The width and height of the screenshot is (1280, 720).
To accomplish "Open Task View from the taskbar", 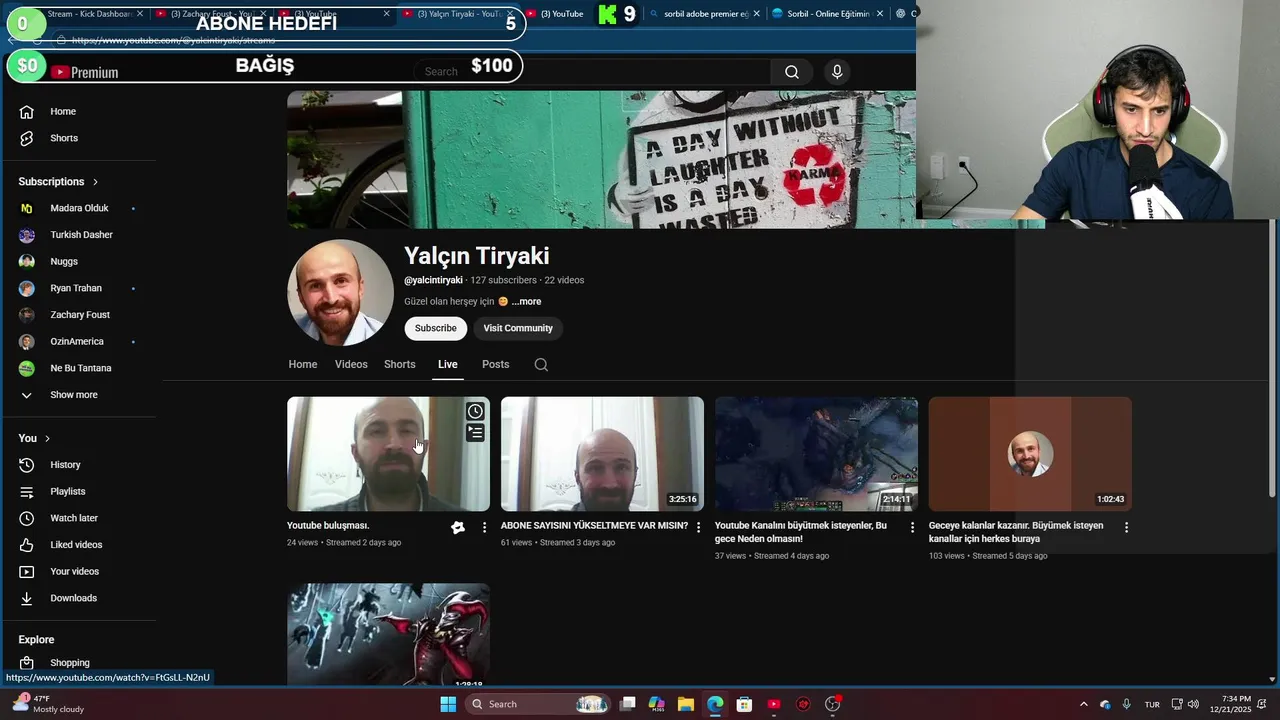I will pyautogui.click(x=628, y=704).
